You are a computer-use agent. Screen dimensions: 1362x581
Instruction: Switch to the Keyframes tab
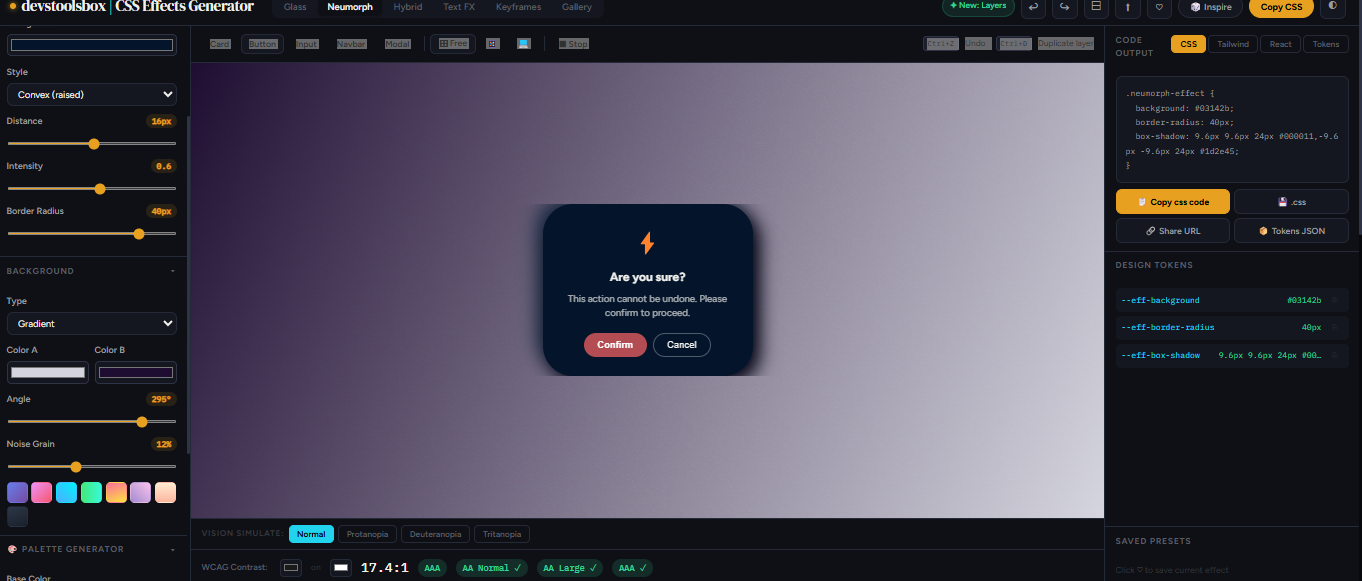pyautogui.click(x=518, y=7)
